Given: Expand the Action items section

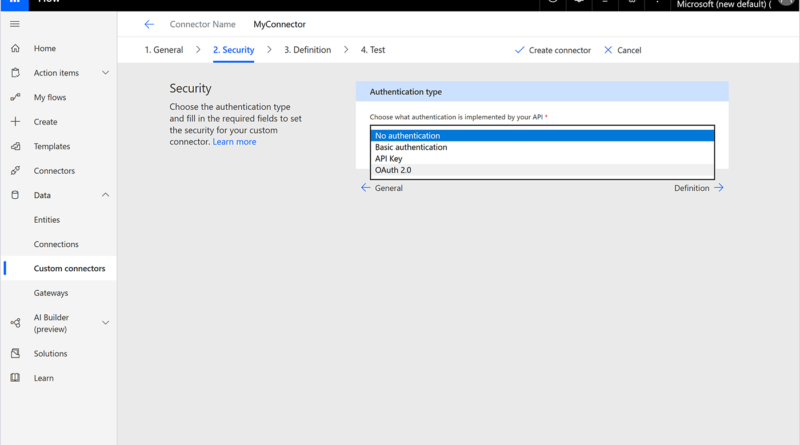Looking at the screenshot, I should 106,73.
